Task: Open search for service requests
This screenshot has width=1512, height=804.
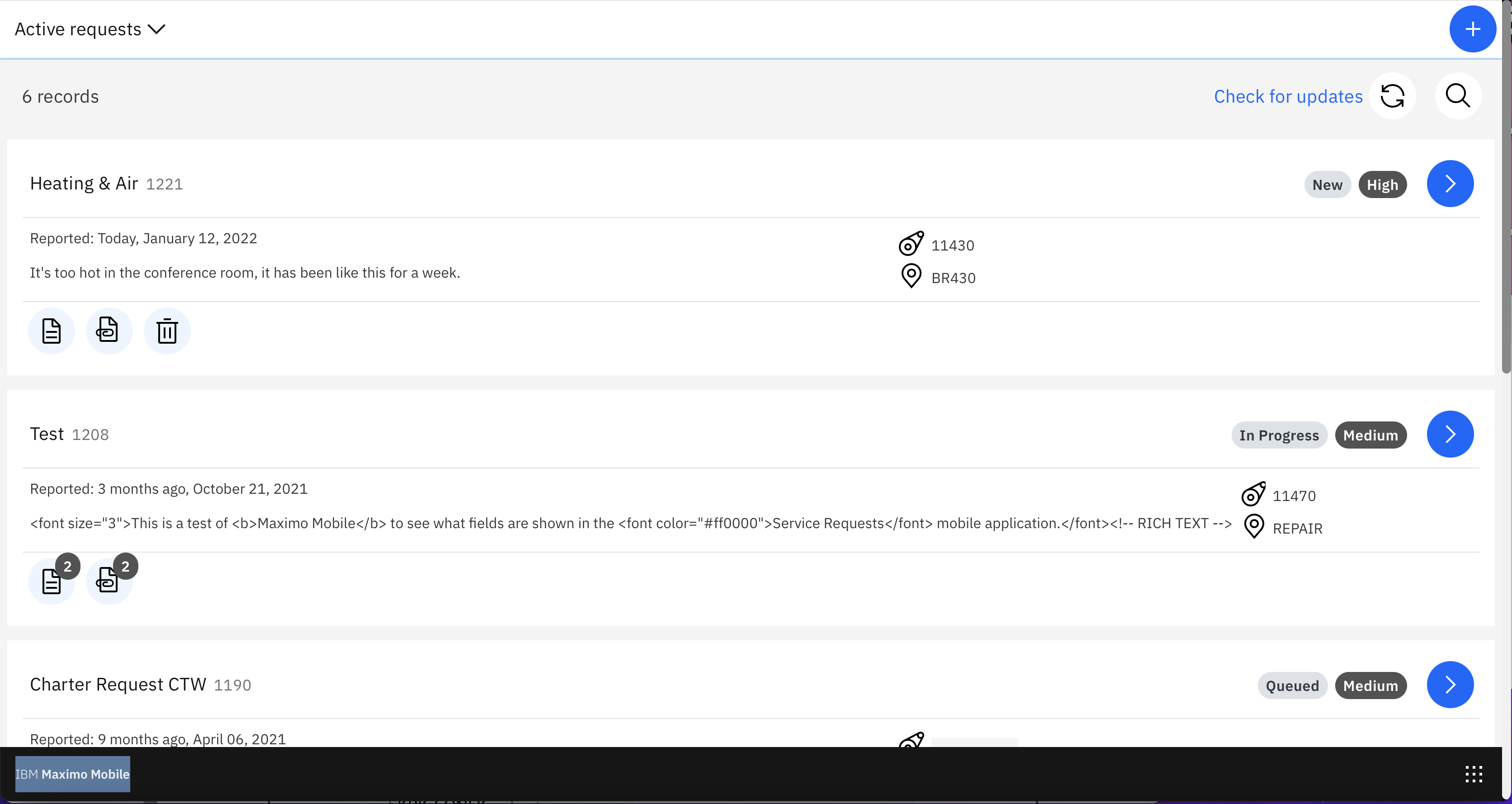Action: 1459,96
